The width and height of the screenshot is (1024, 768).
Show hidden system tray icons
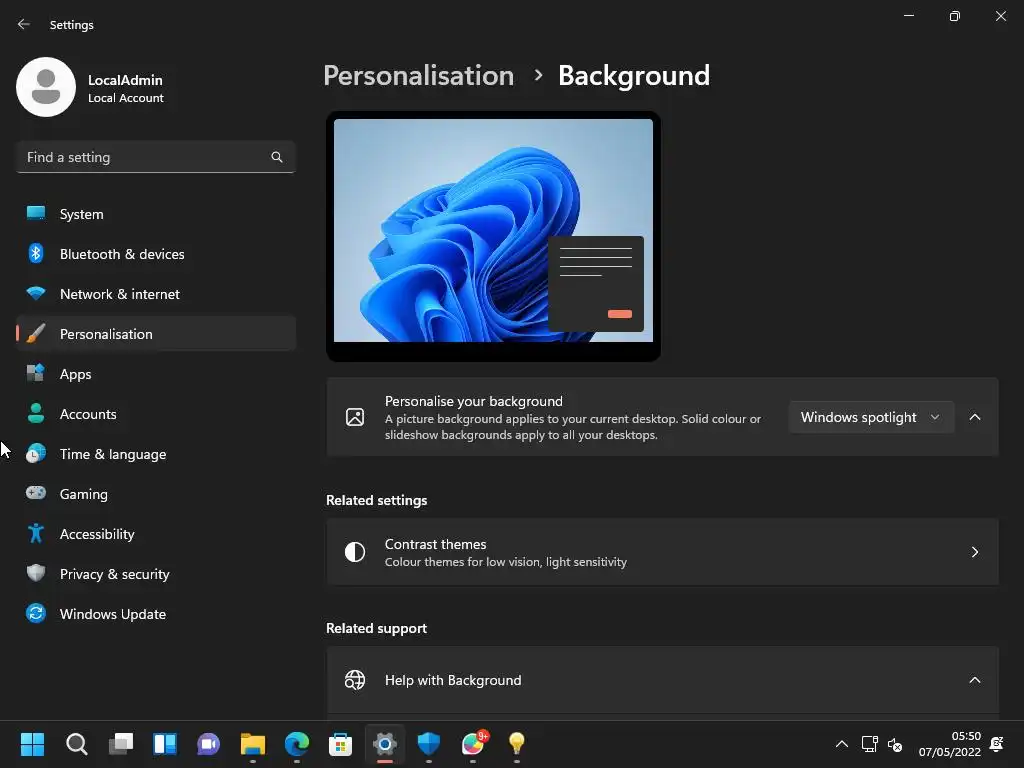coord(842,744)
